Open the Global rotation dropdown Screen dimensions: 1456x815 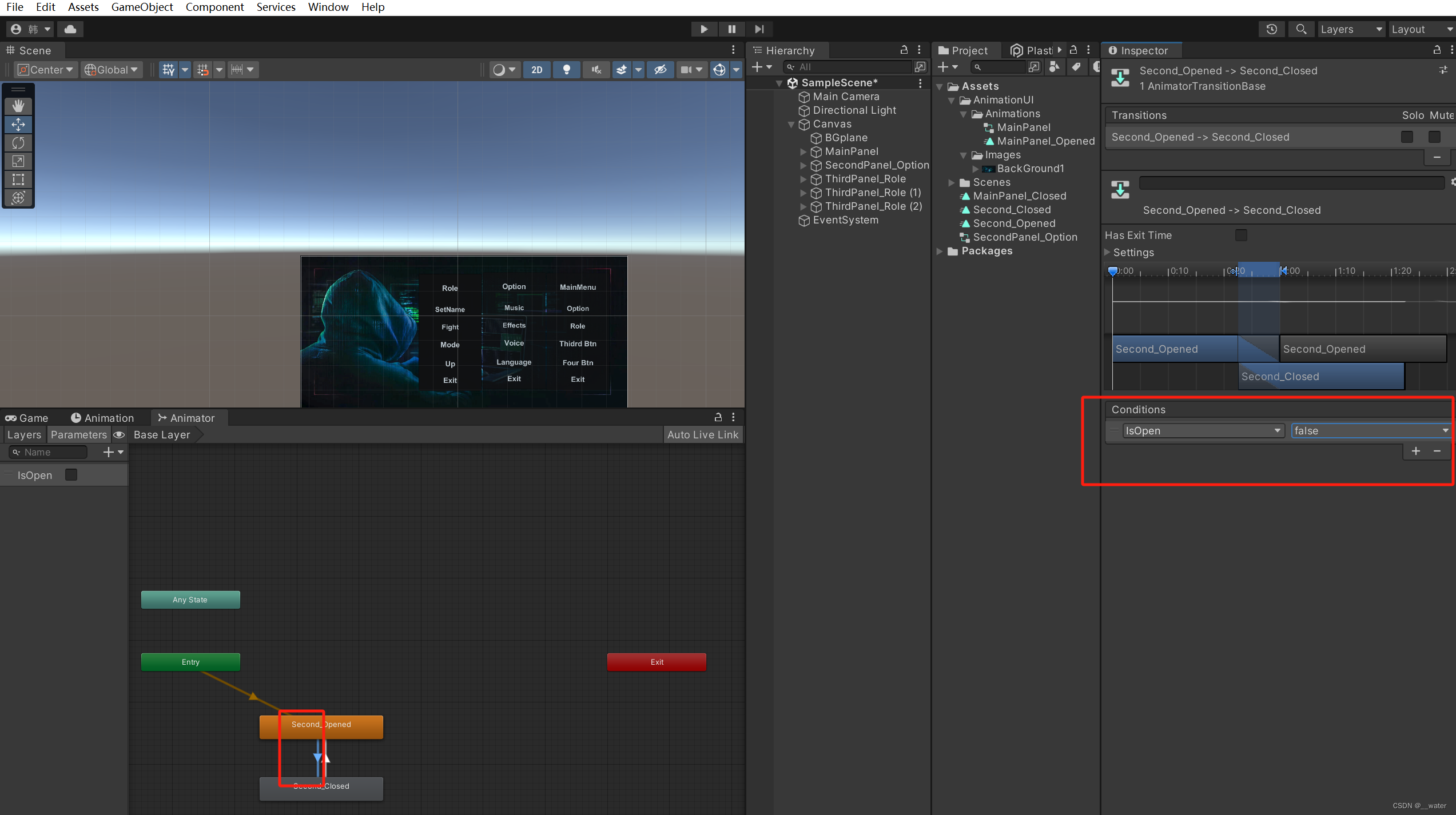pyautogui.click(x=112, y=70)
